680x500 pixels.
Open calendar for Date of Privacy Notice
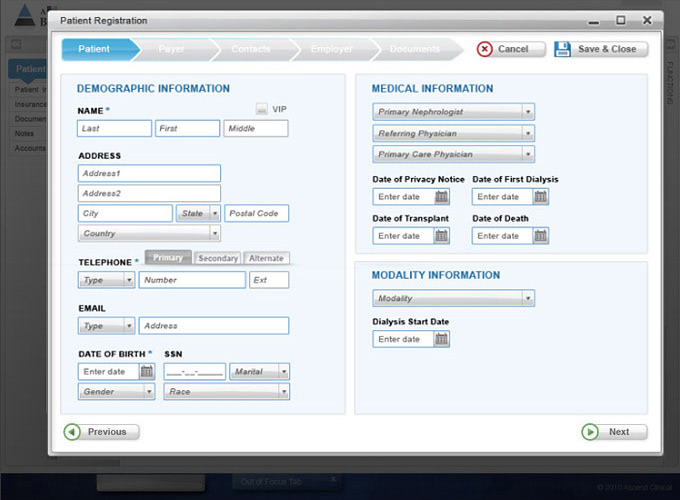coord(441,197)
